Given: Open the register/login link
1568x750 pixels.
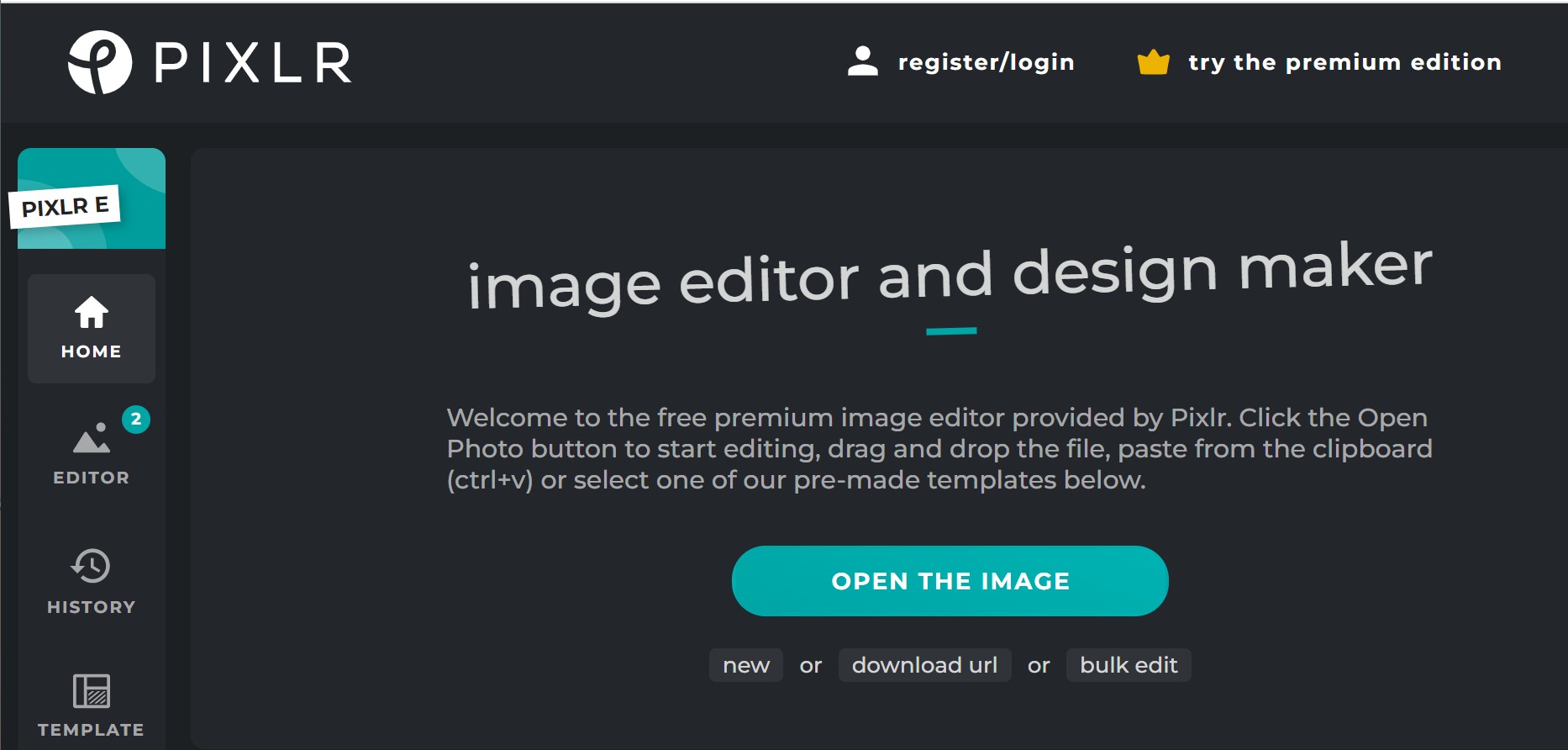Looking at the screenshot, I should click(987, 62).
